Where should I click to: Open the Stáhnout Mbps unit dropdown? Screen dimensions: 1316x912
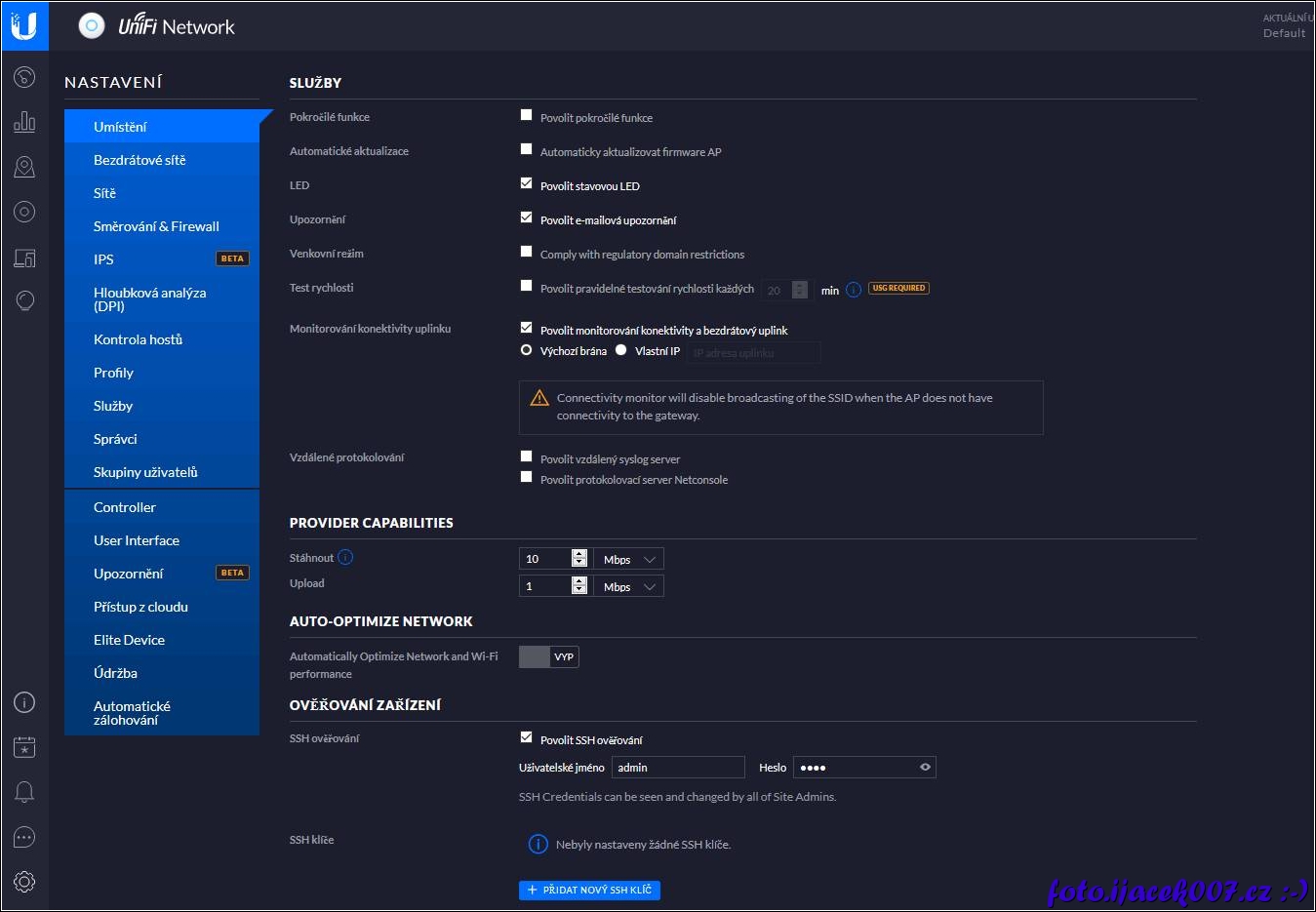coord(628,559)
